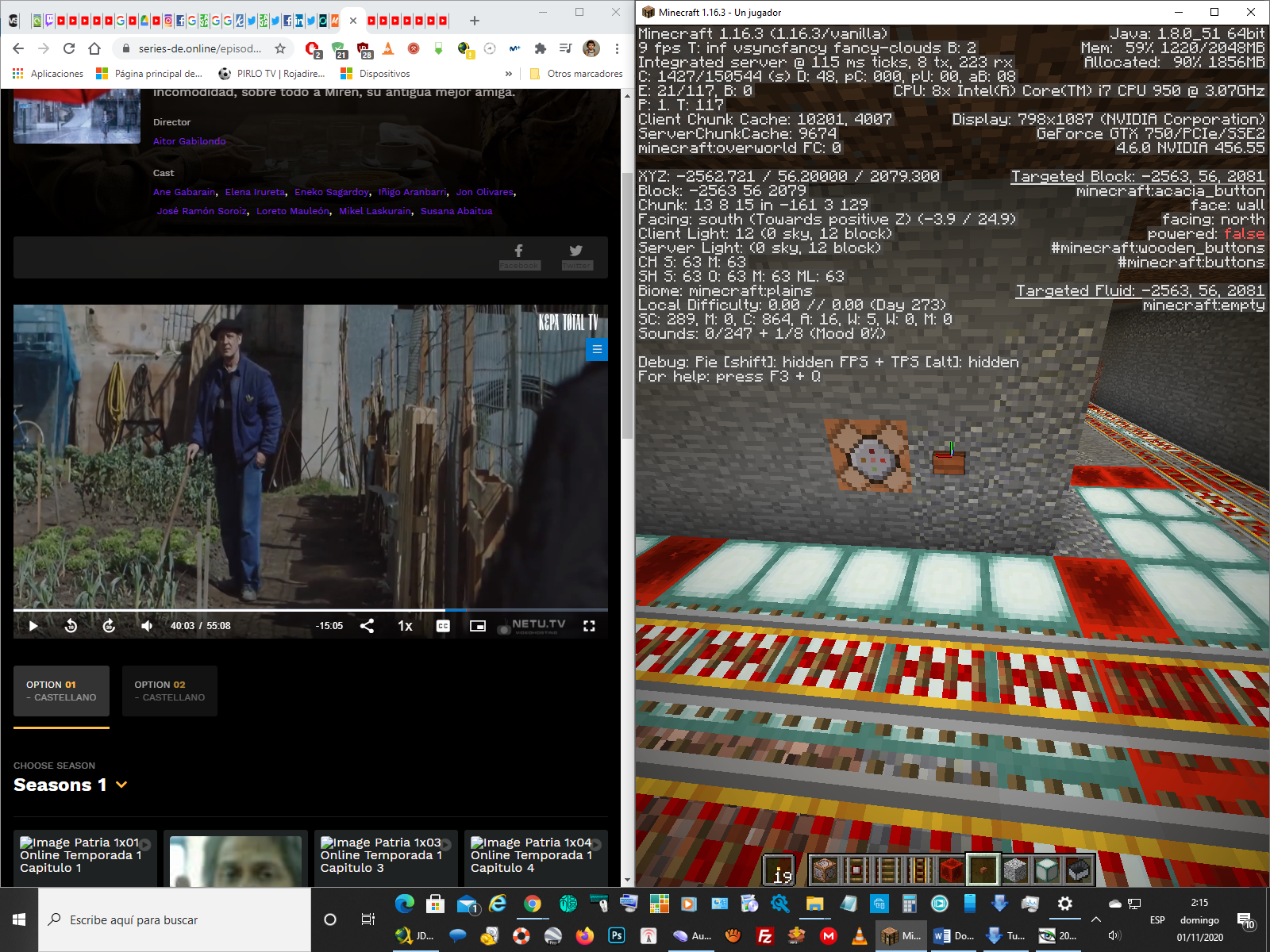Toggle closed captions on the video
This screenshot has width=1270, height=952.
coord(443,626)
